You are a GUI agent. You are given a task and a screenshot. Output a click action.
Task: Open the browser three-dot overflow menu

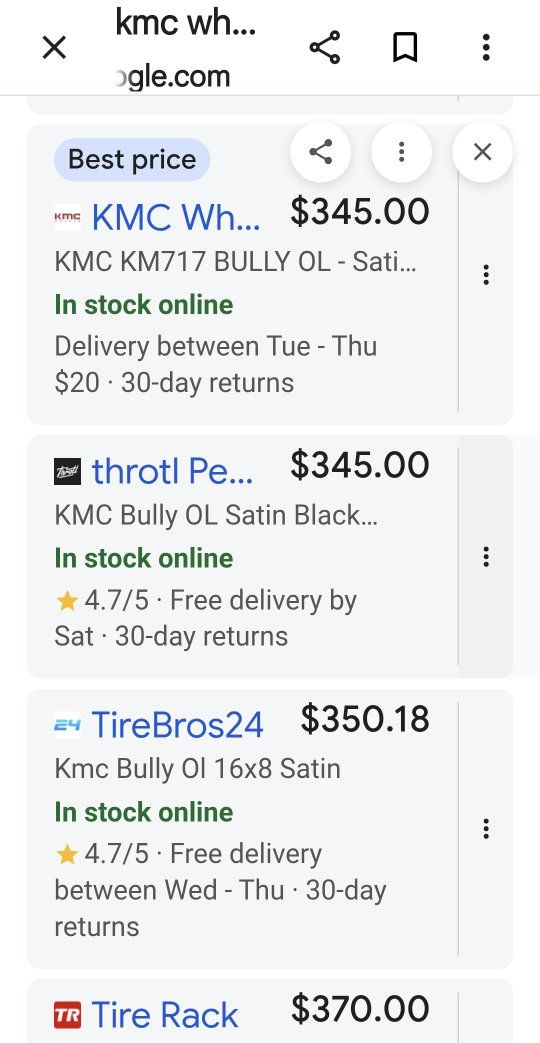pyautogui.click(x=486, y=48)
